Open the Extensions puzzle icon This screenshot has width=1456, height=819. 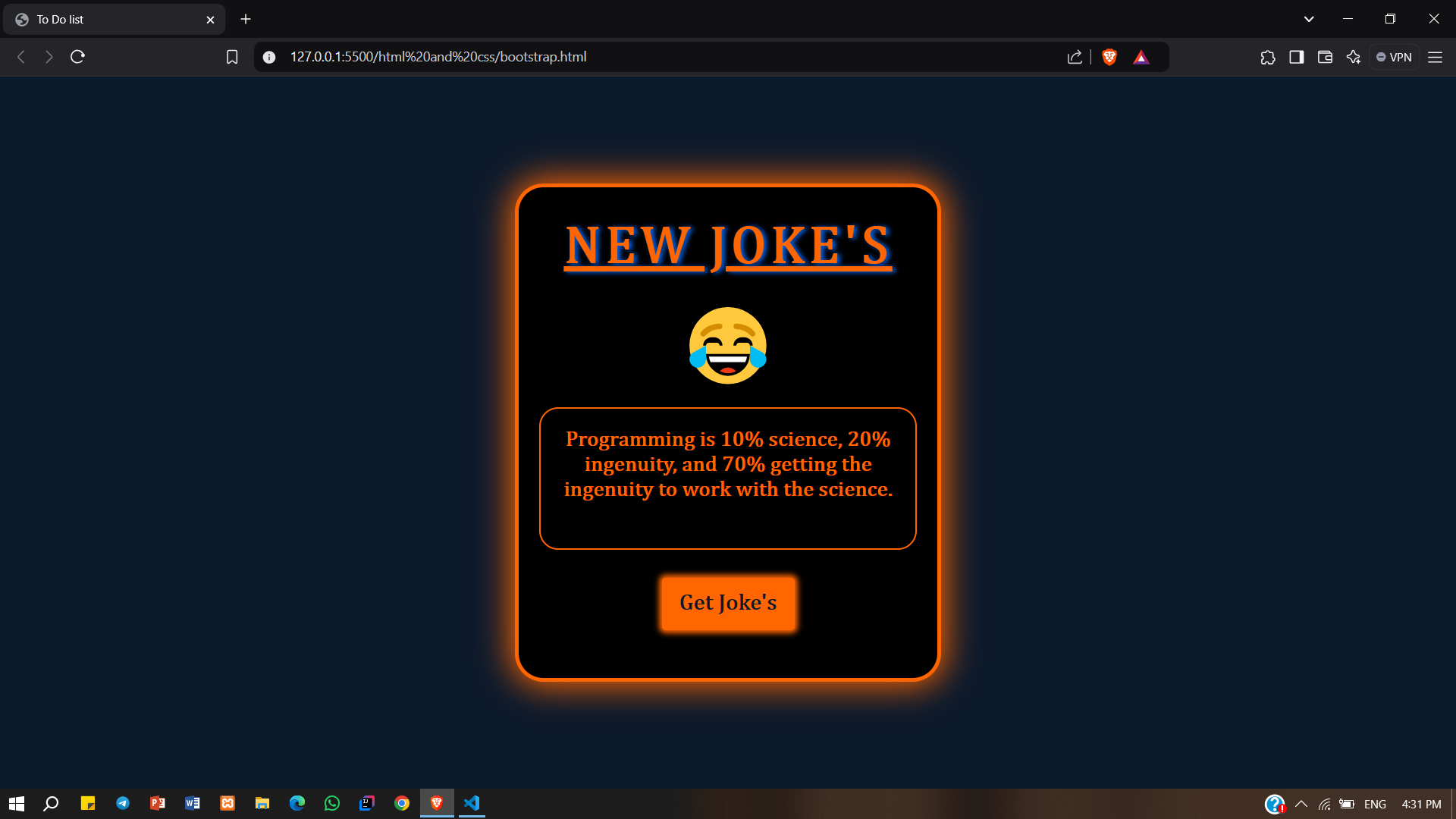tap(1268, 57)
